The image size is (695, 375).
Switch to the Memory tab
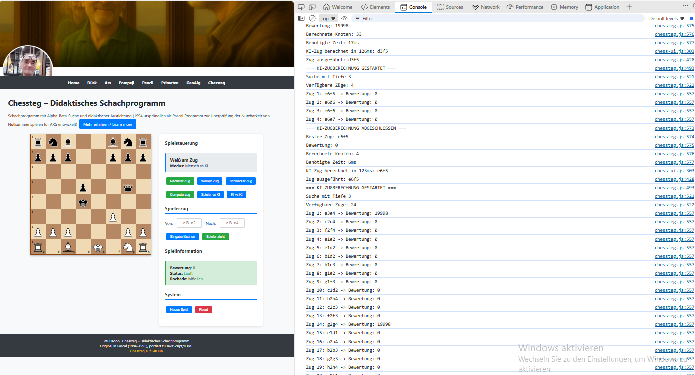tap(565, 7)
